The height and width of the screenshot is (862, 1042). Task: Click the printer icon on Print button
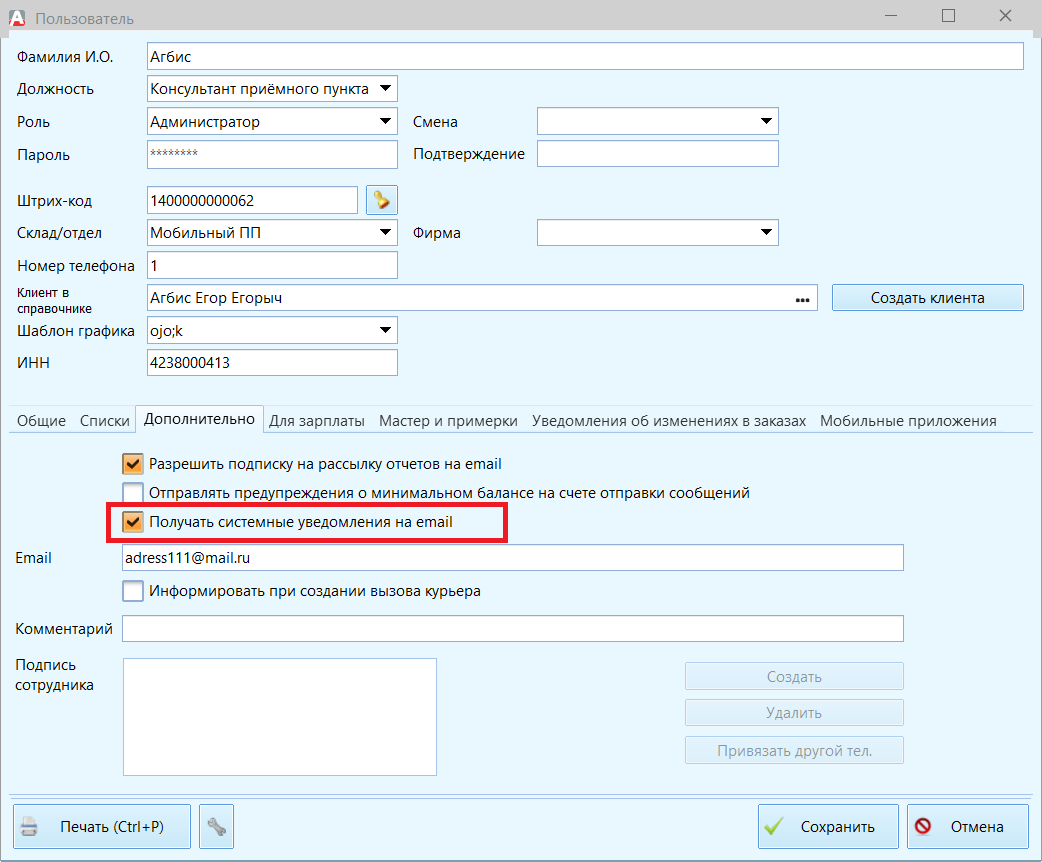(29, 826)
